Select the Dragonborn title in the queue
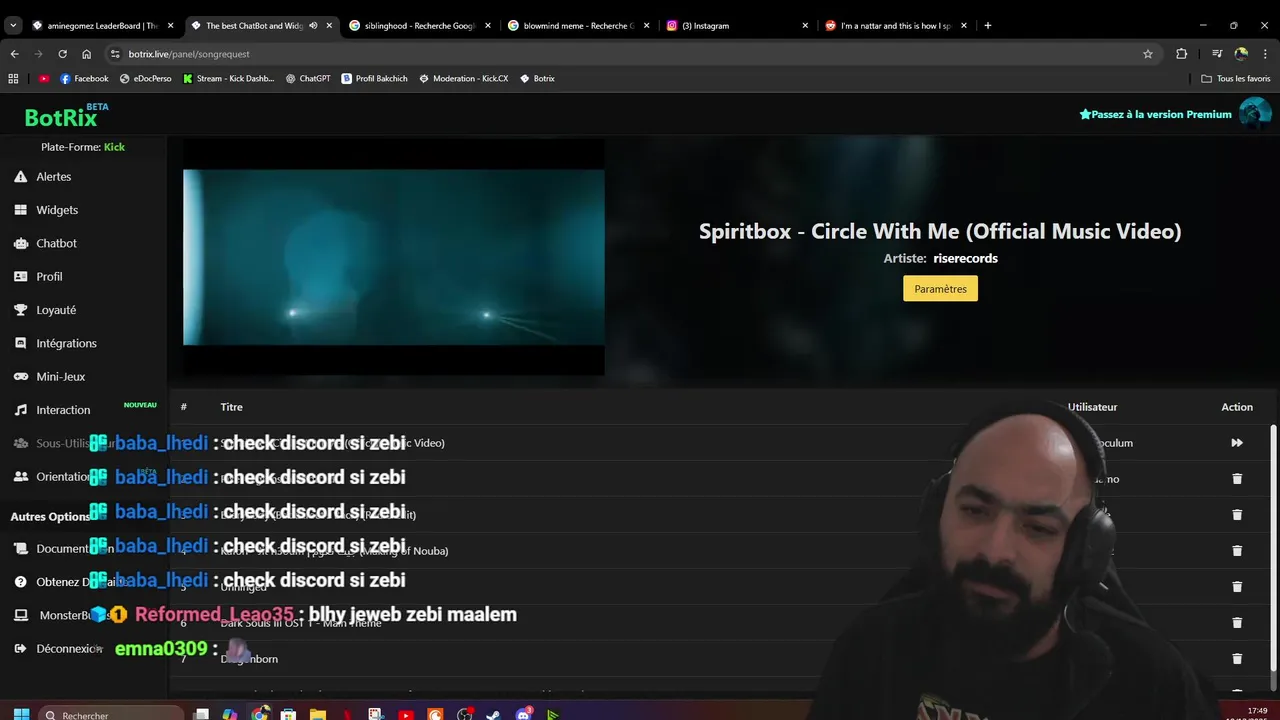 pyautogui.click(x=249, y=659)
